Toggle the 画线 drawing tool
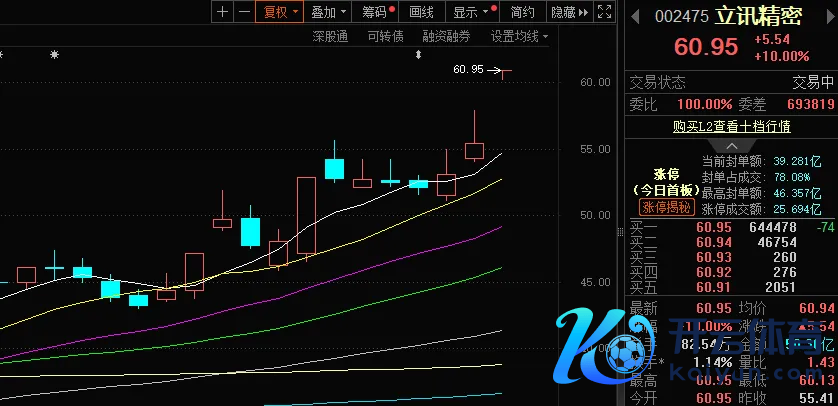838x406 pixels. pos(422,12)
